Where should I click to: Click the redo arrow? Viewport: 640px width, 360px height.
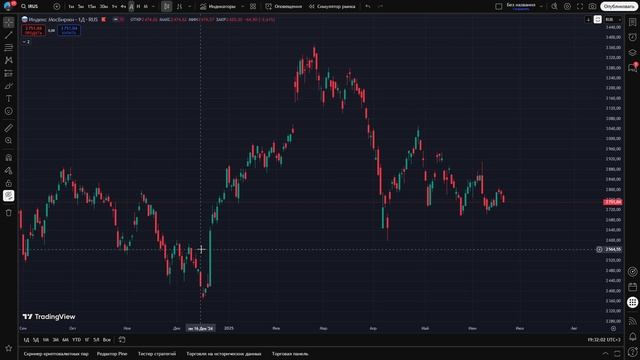pos(380,7)
